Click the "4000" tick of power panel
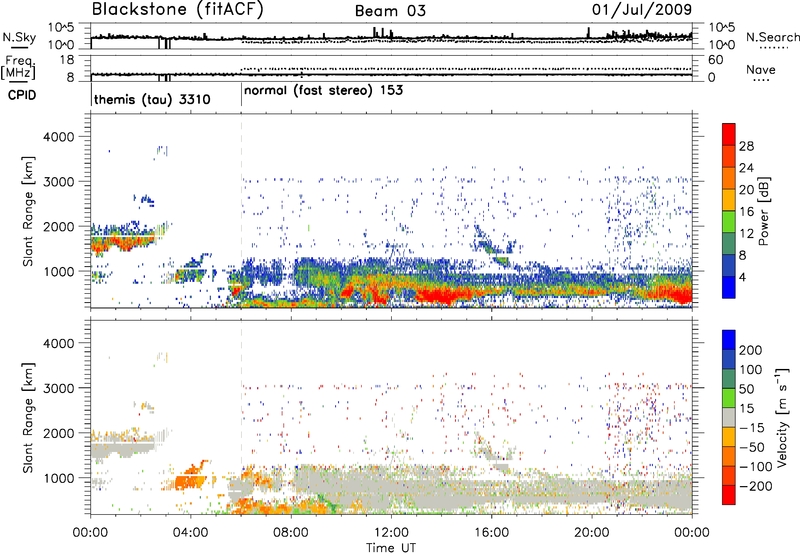This screenshot has width=800, height=554. pos(58,137)
